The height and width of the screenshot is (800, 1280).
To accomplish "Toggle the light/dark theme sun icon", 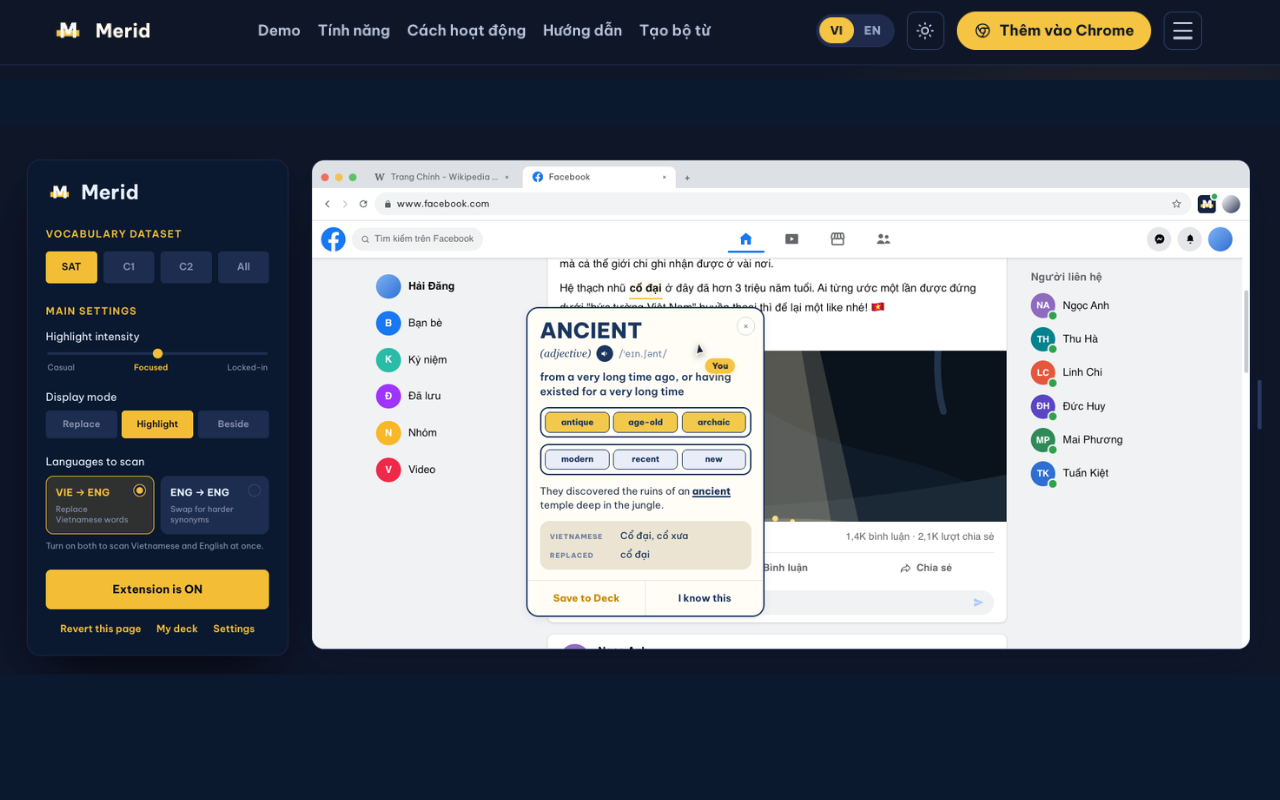I will tap(925, 31).
